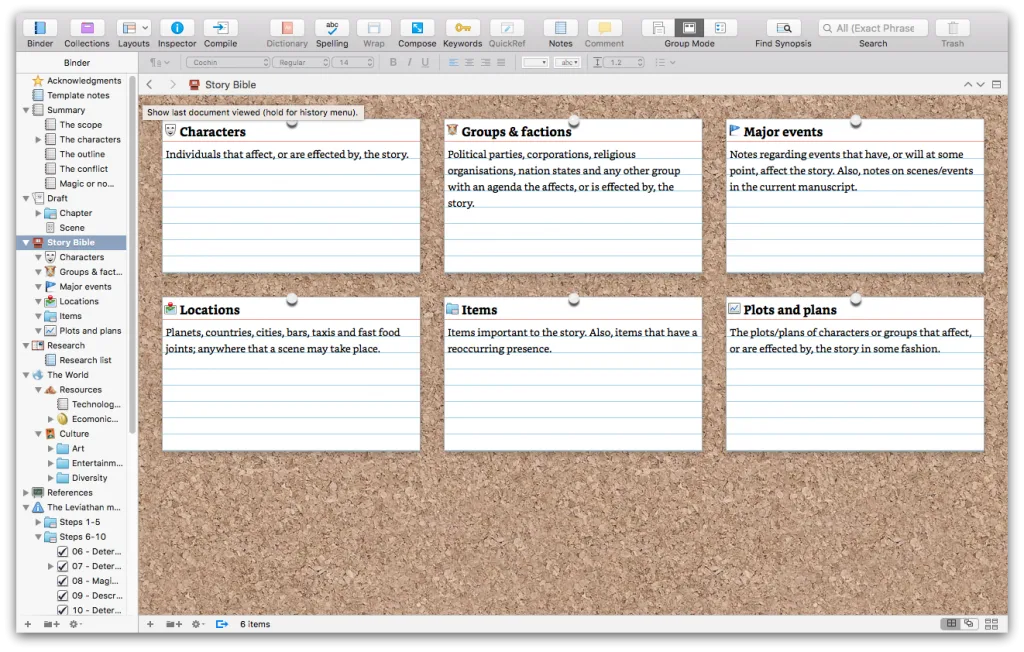1024x652 pixels.
Task: Adjust the font size 14 stepper
Action: [x=370, y=62]
